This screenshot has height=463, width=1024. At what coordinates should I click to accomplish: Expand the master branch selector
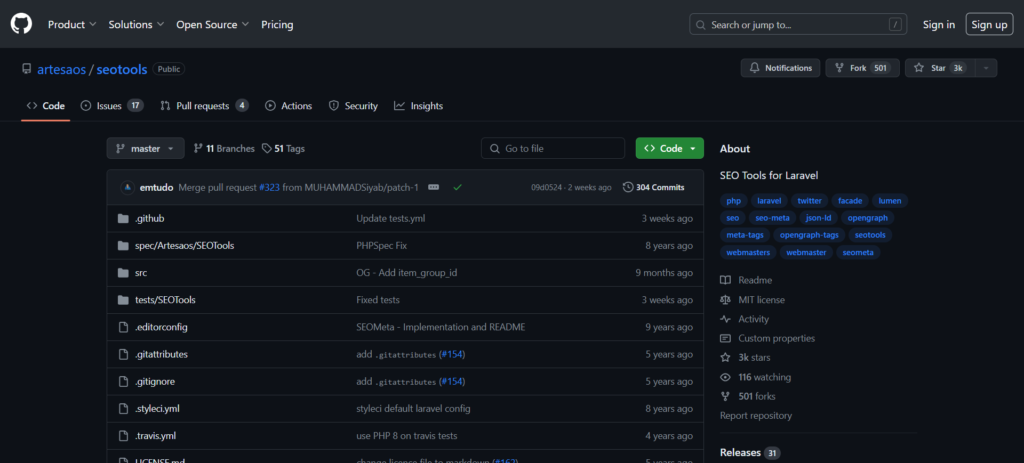click(145, 148)
